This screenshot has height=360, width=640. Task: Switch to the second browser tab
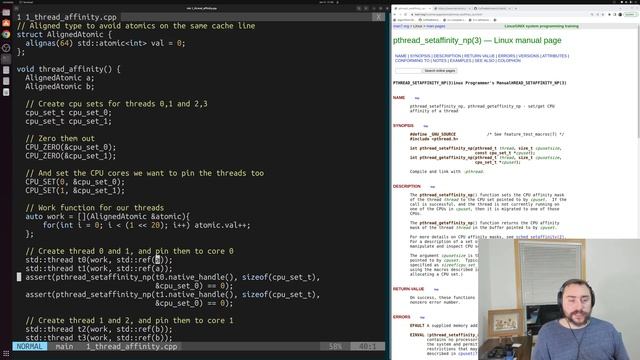pyautogui.click(x=452, y=8)
